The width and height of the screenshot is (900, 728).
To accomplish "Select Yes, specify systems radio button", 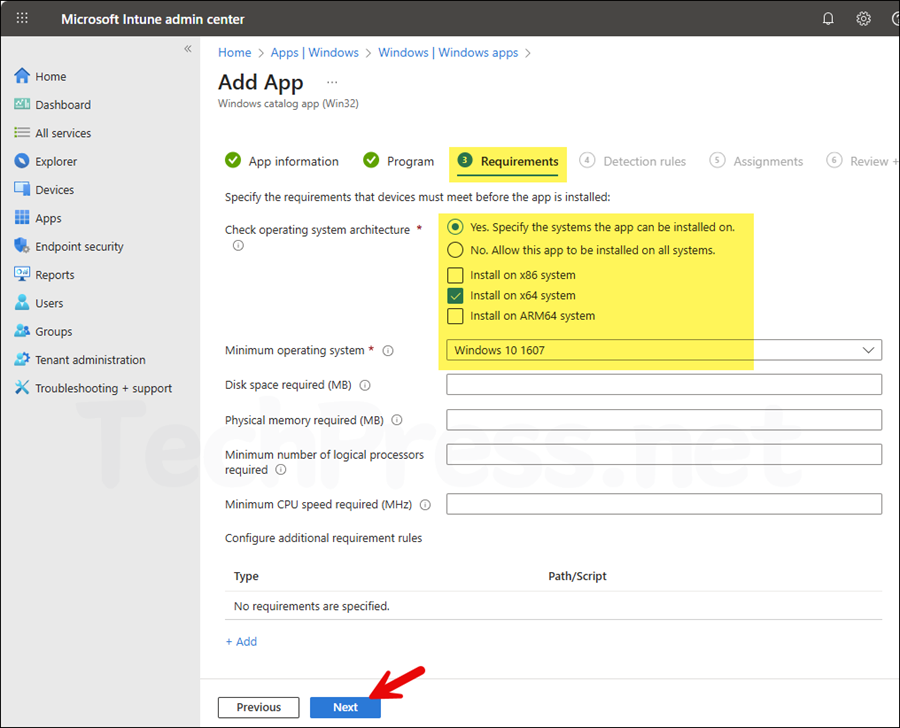I will (455, 227).
